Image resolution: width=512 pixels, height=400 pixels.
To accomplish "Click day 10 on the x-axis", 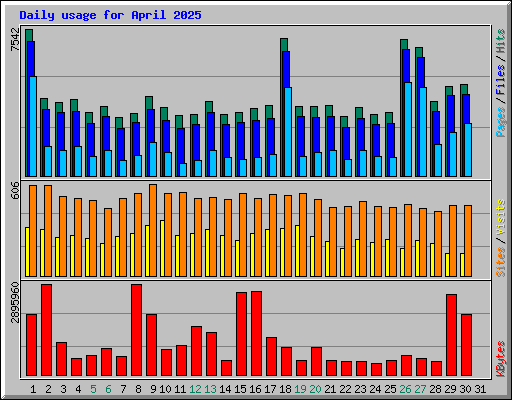I will (165, 389).
